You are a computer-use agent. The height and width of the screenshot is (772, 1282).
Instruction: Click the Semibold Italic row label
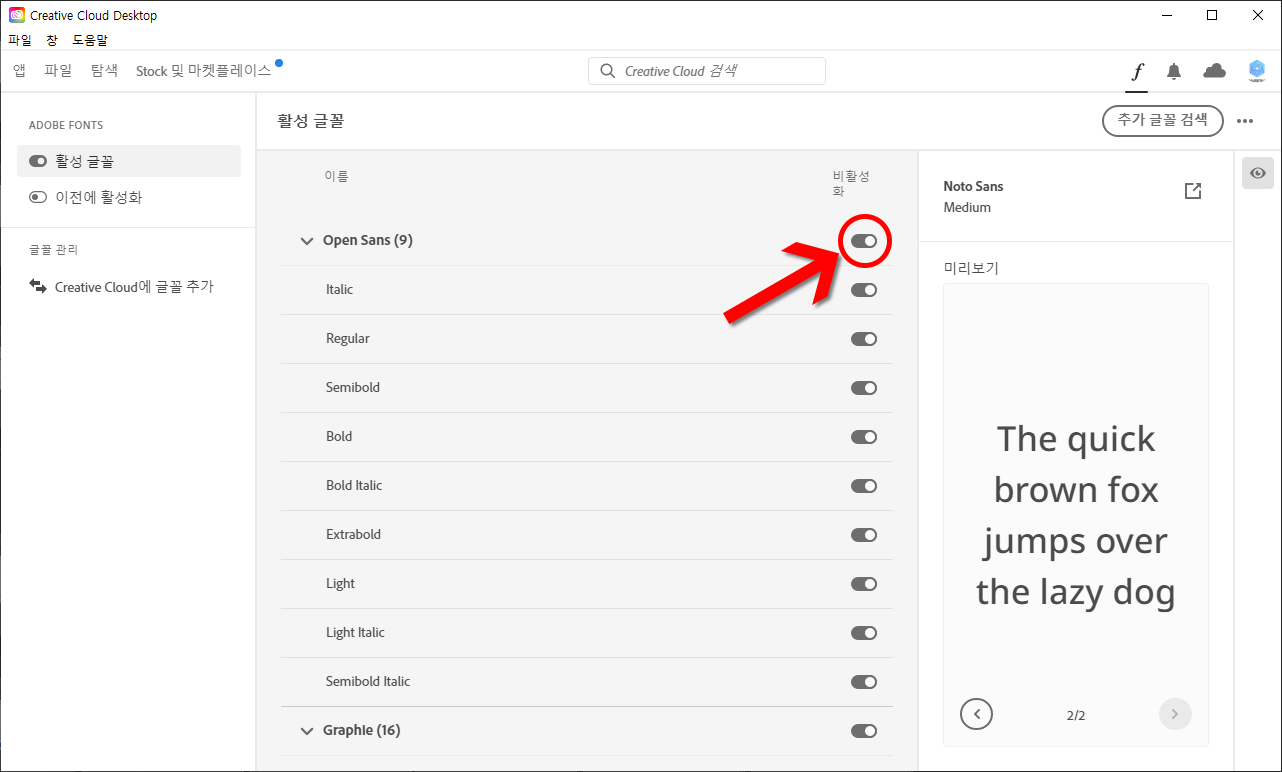pos(368,682)
